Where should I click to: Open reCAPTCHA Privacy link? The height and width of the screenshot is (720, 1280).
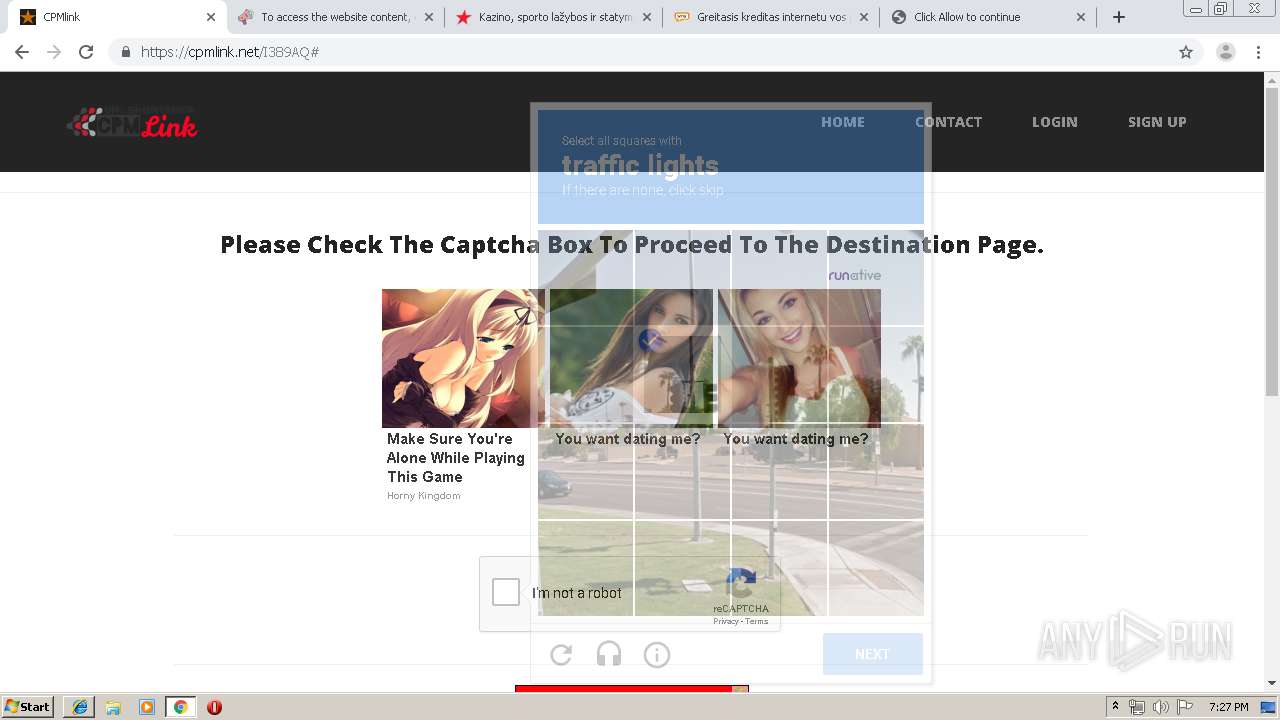coord(725,621)
